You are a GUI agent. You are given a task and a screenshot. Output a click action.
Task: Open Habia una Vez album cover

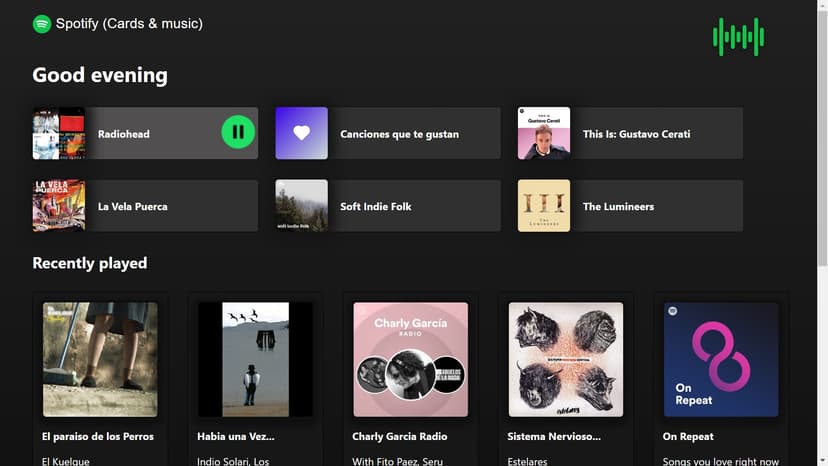pos(255,359)
